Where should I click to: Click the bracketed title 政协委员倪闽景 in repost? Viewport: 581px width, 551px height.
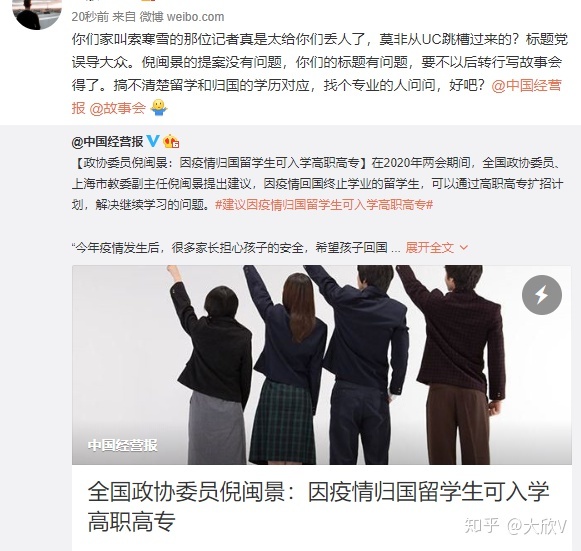(x=220, y=163)
